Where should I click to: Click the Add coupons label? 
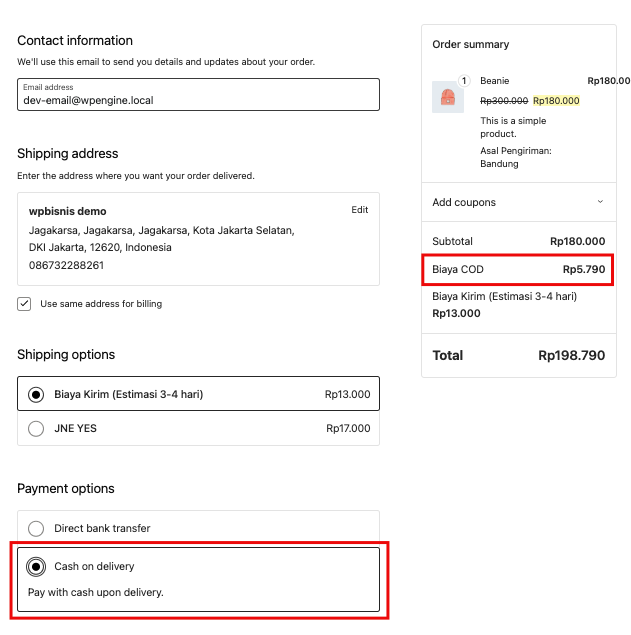(x=464, y=202)
